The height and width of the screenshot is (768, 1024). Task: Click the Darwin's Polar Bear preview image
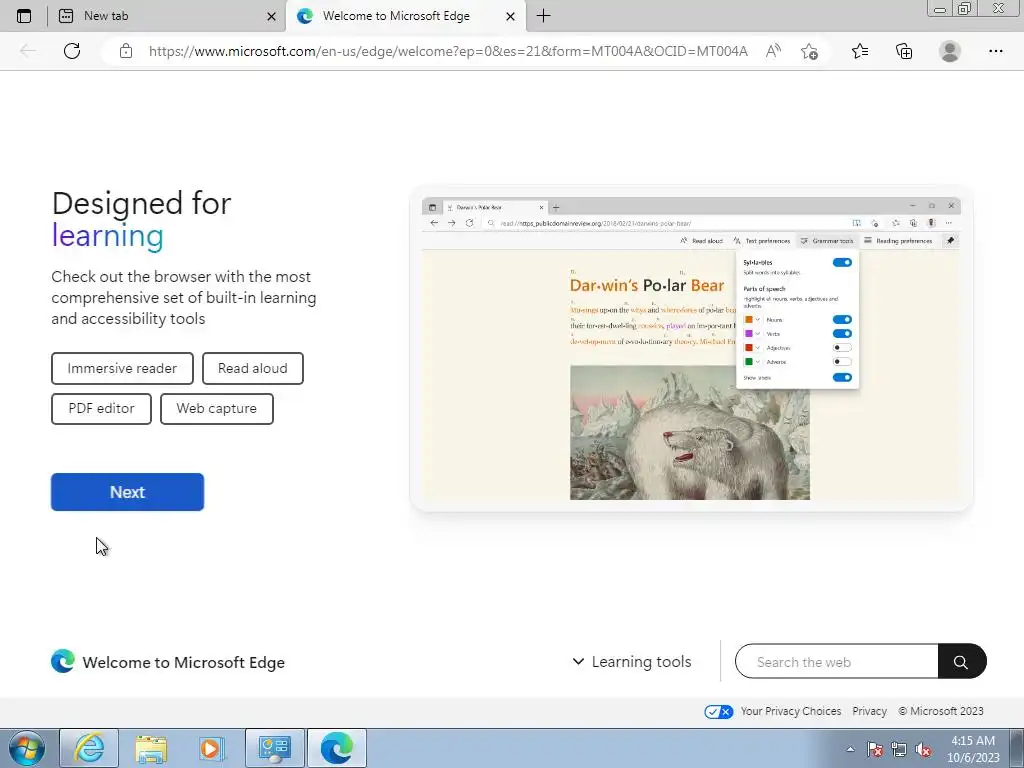(690, 432)
